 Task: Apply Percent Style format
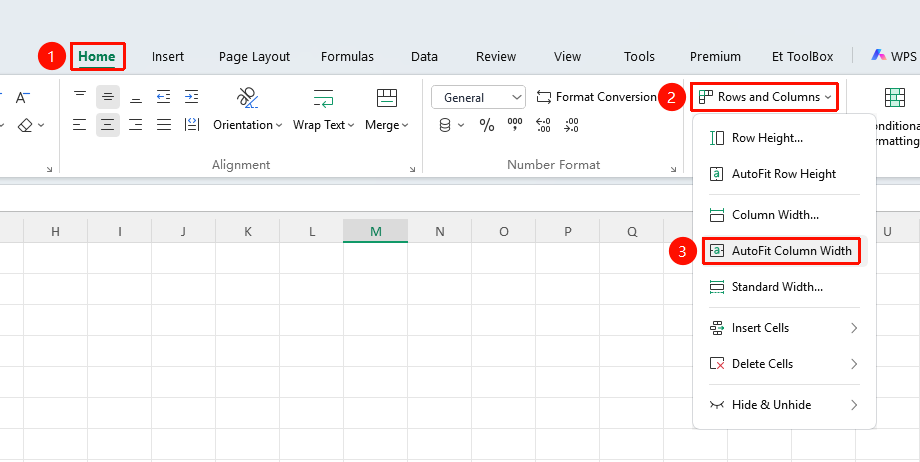pyautogui.click(x=487, y=125)
